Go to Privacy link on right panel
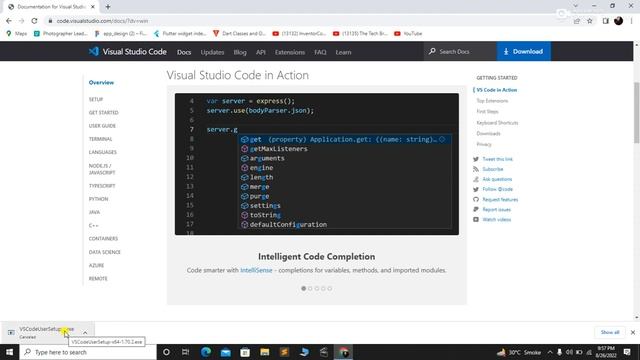640x360 pixels. pyautogui.click(x=484, y=144)
